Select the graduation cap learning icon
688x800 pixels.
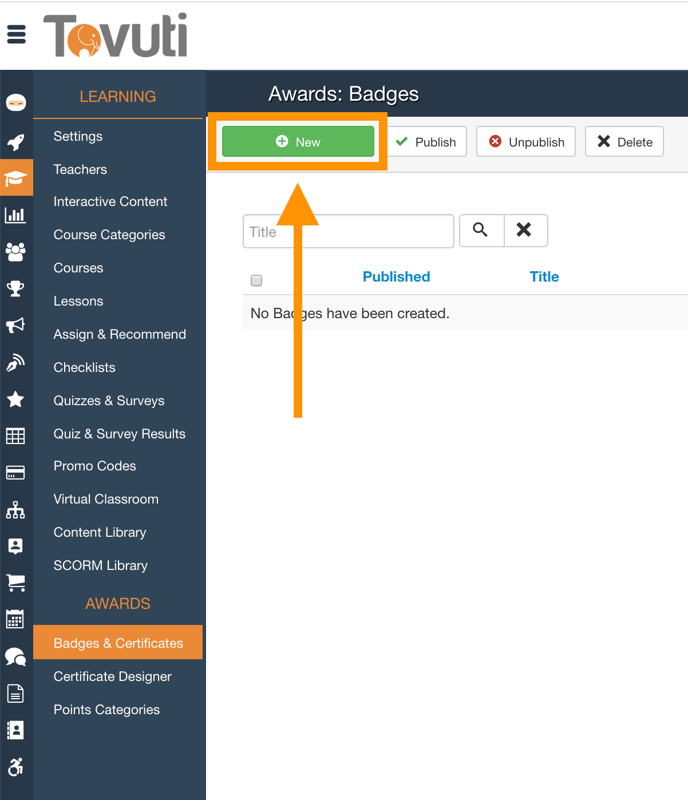point(16,178)
